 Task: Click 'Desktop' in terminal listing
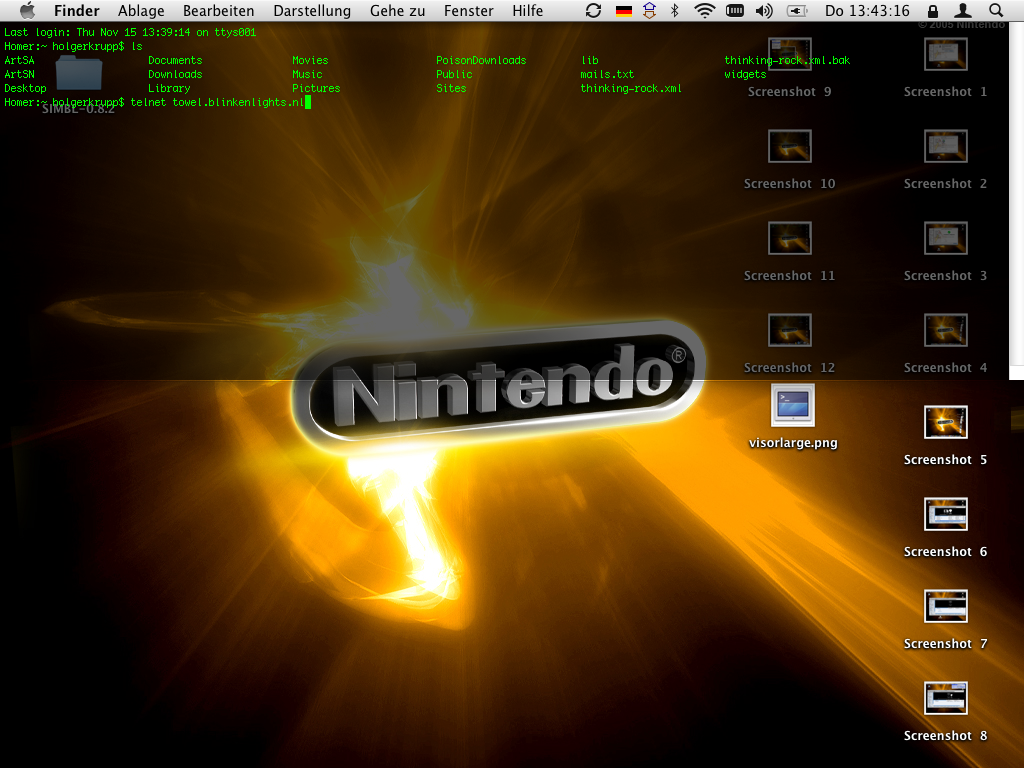coord(25,88)
